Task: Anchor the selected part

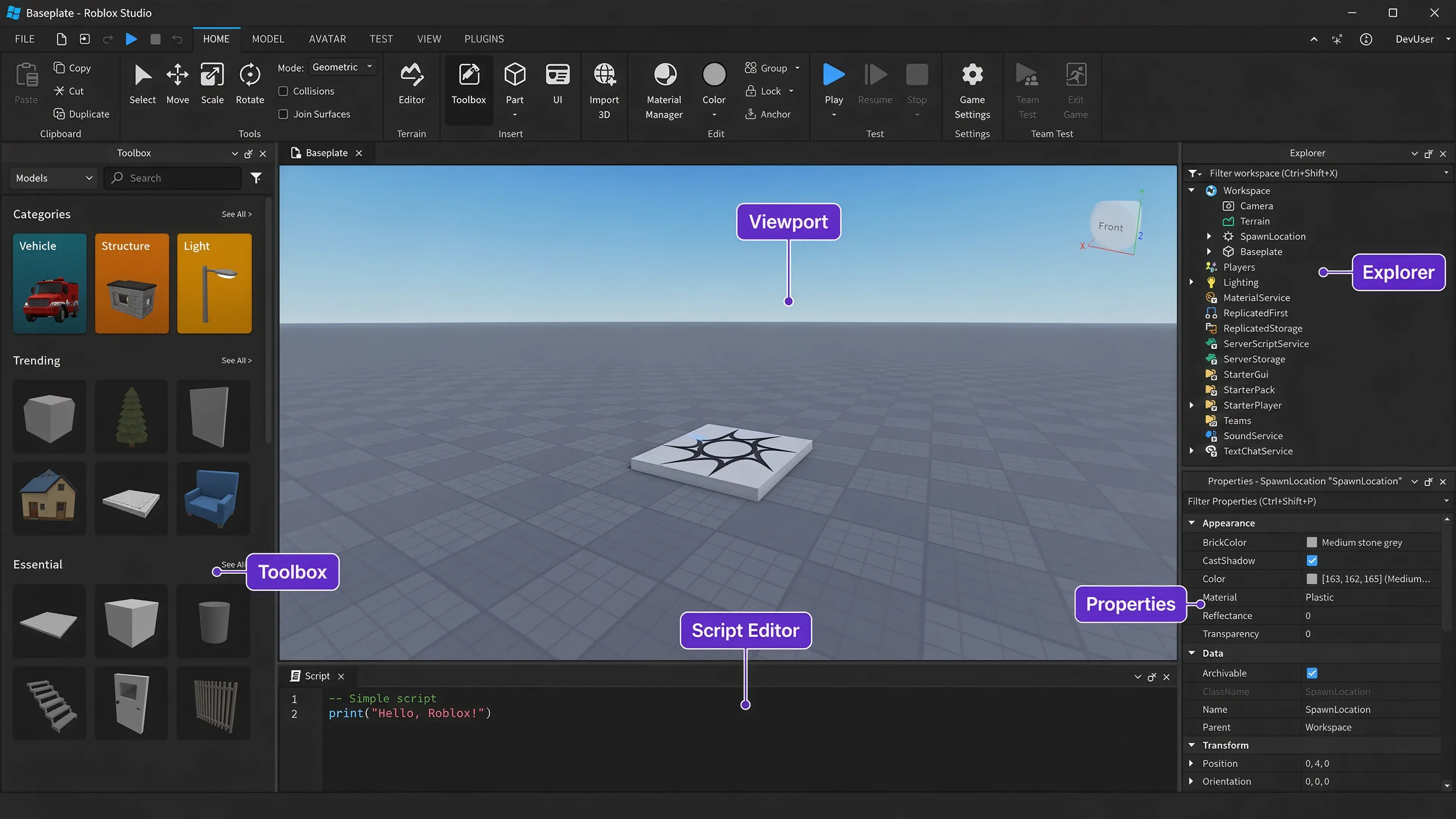Action: [767, 114]
